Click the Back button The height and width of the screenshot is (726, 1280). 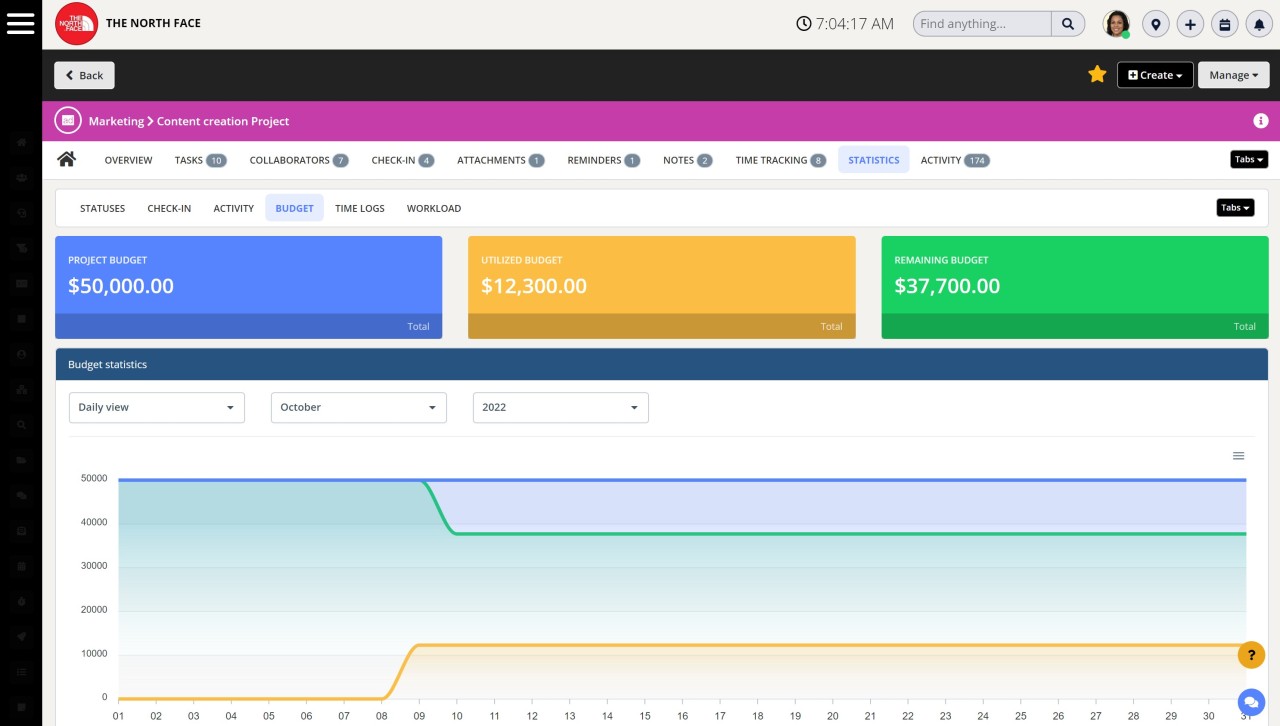pyautogui.click(x=84, y=75)
